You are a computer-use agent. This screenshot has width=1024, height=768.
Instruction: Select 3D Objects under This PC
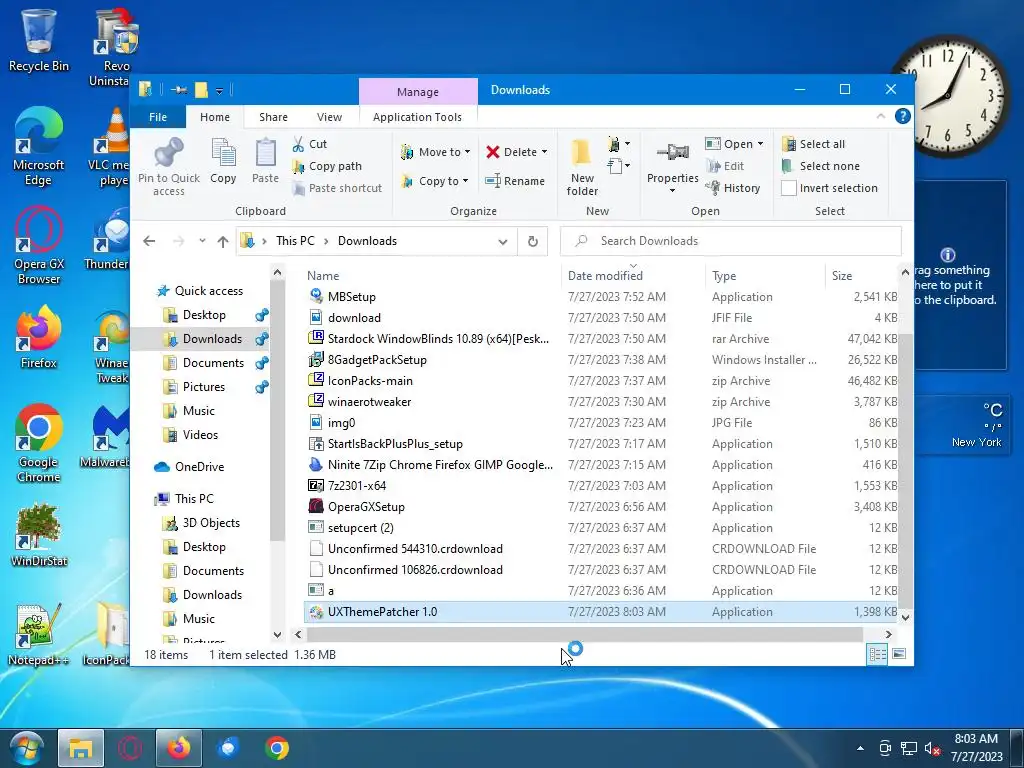point(211,523)
